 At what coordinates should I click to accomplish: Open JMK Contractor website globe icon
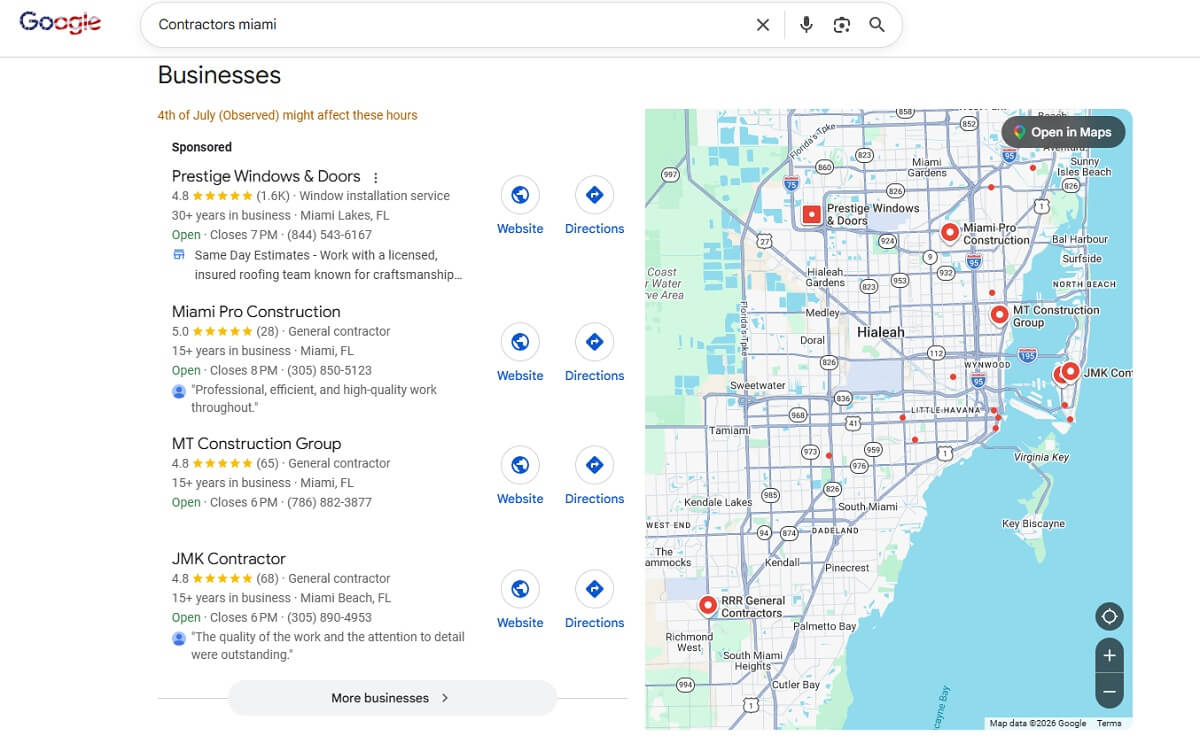(x=520, y=589)
